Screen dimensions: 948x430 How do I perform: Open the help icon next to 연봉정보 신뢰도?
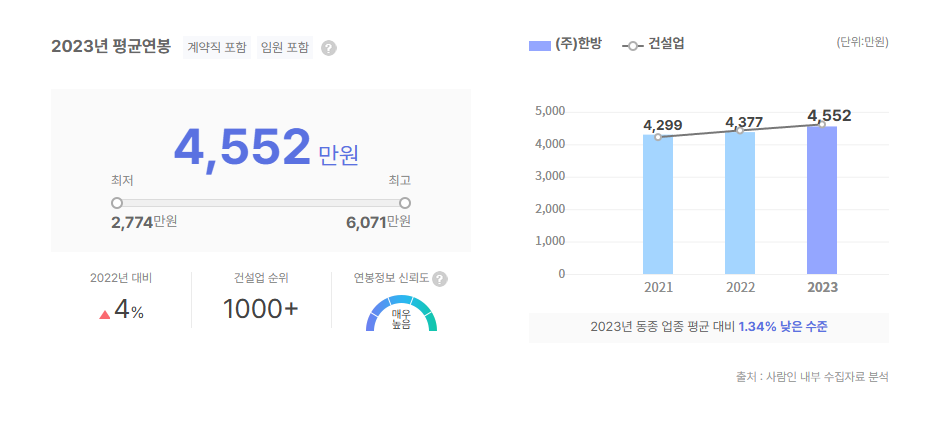[x=440, y=279]
